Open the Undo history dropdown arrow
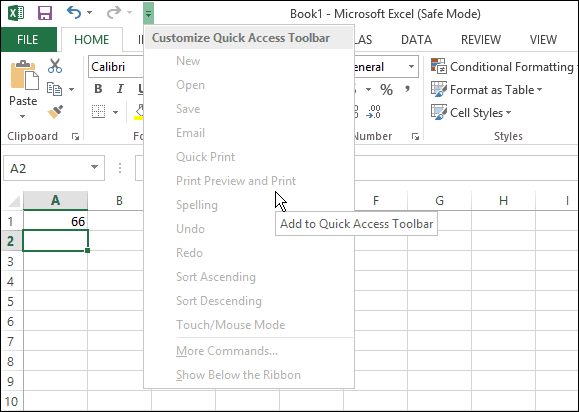Image resolution: width=579 pixels, height=412 pixels. pos(89,13)
